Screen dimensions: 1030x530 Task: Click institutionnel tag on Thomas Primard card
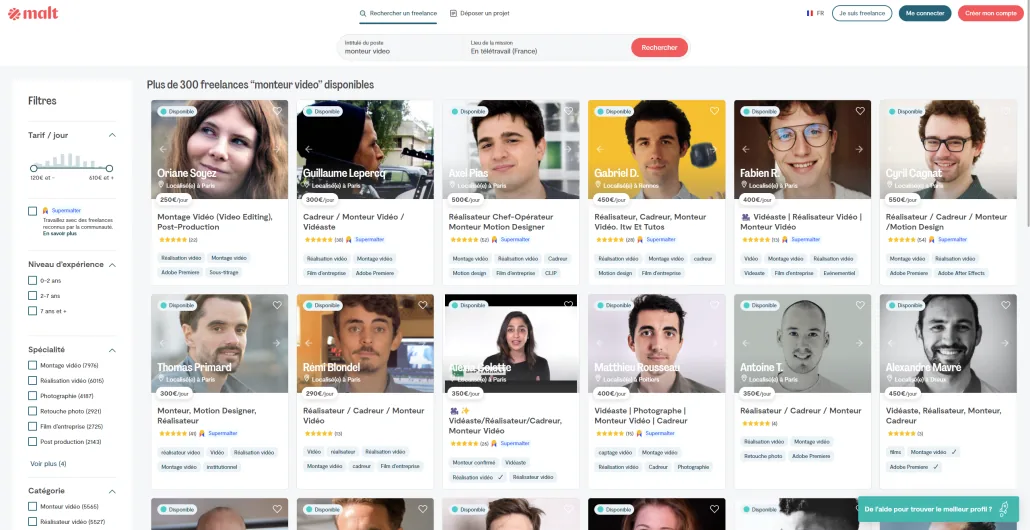click(222, 466)
